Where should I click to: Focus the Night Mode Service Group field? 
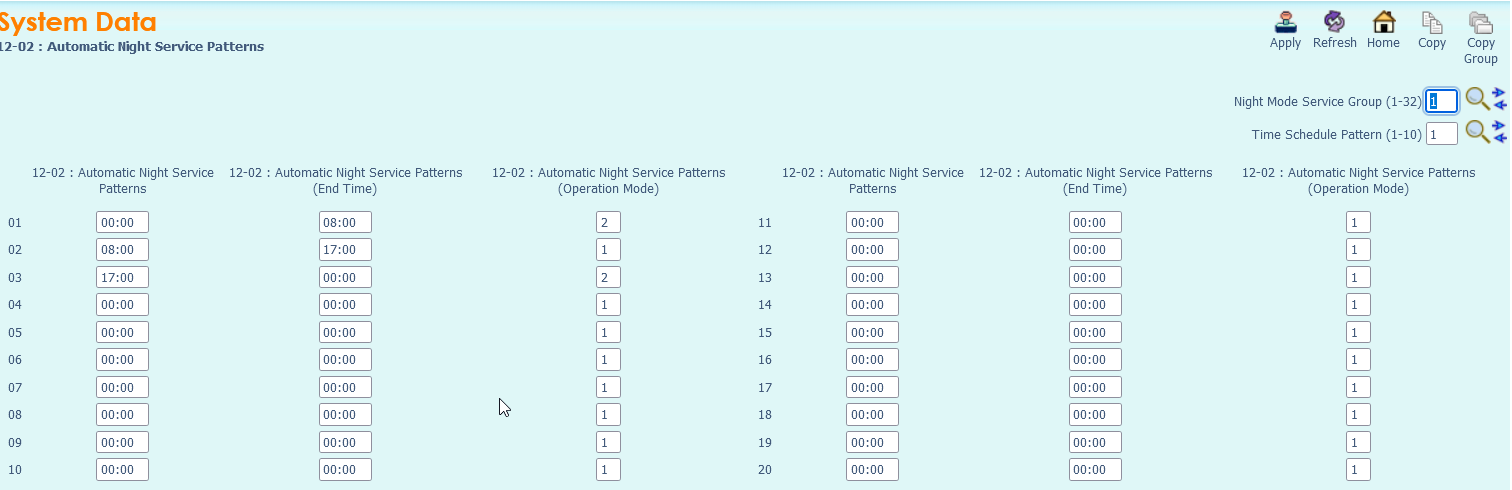coord(1441,101)
